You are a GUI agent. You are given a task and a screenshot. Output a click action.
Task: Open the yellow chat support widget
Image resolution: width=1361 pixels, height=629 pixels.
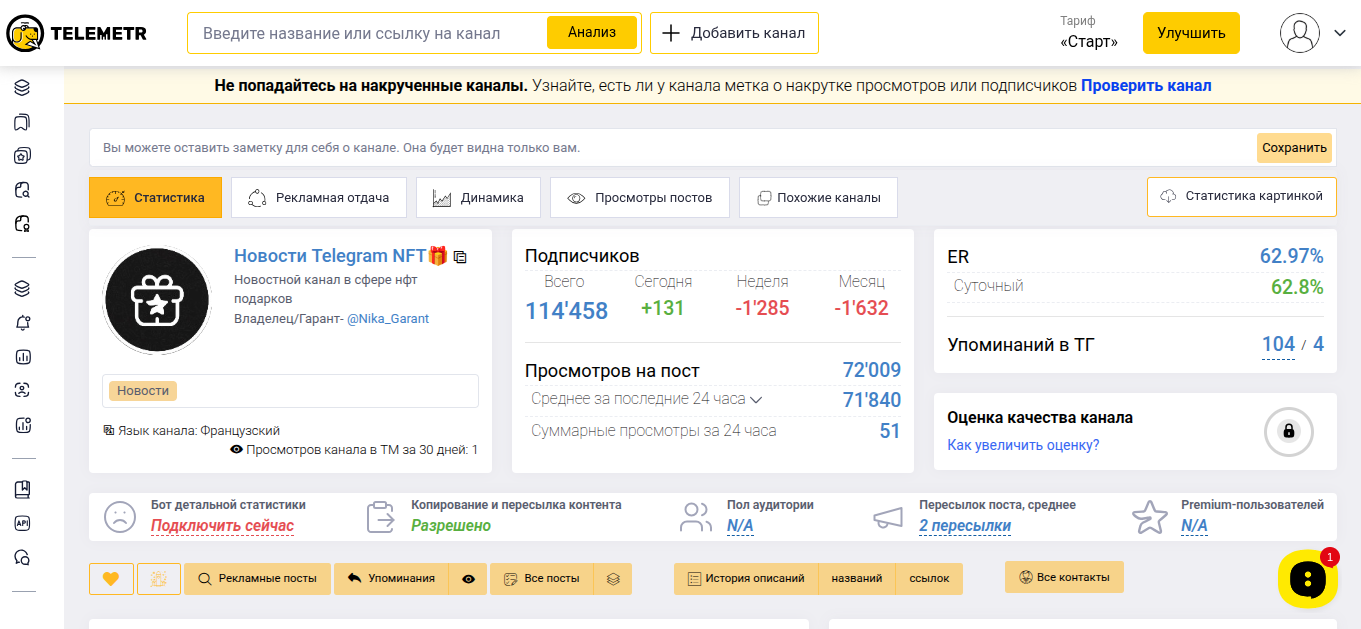pos(1307,579)
